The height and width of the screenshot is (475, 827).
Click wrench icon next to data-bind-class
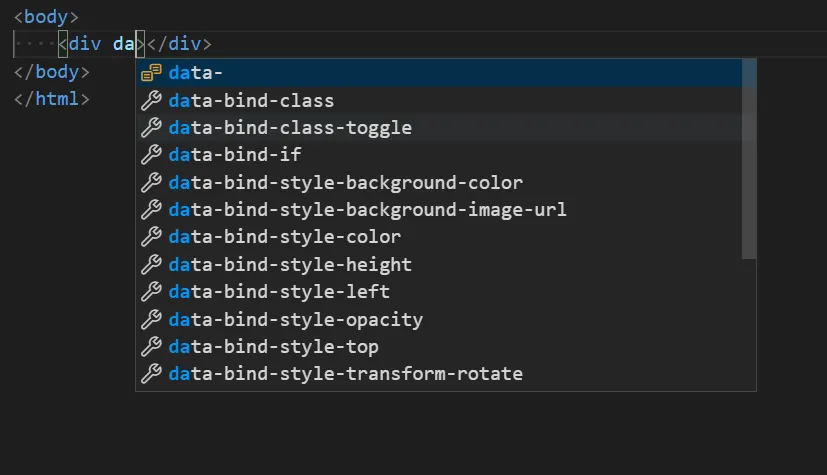(x=151, y=100)
